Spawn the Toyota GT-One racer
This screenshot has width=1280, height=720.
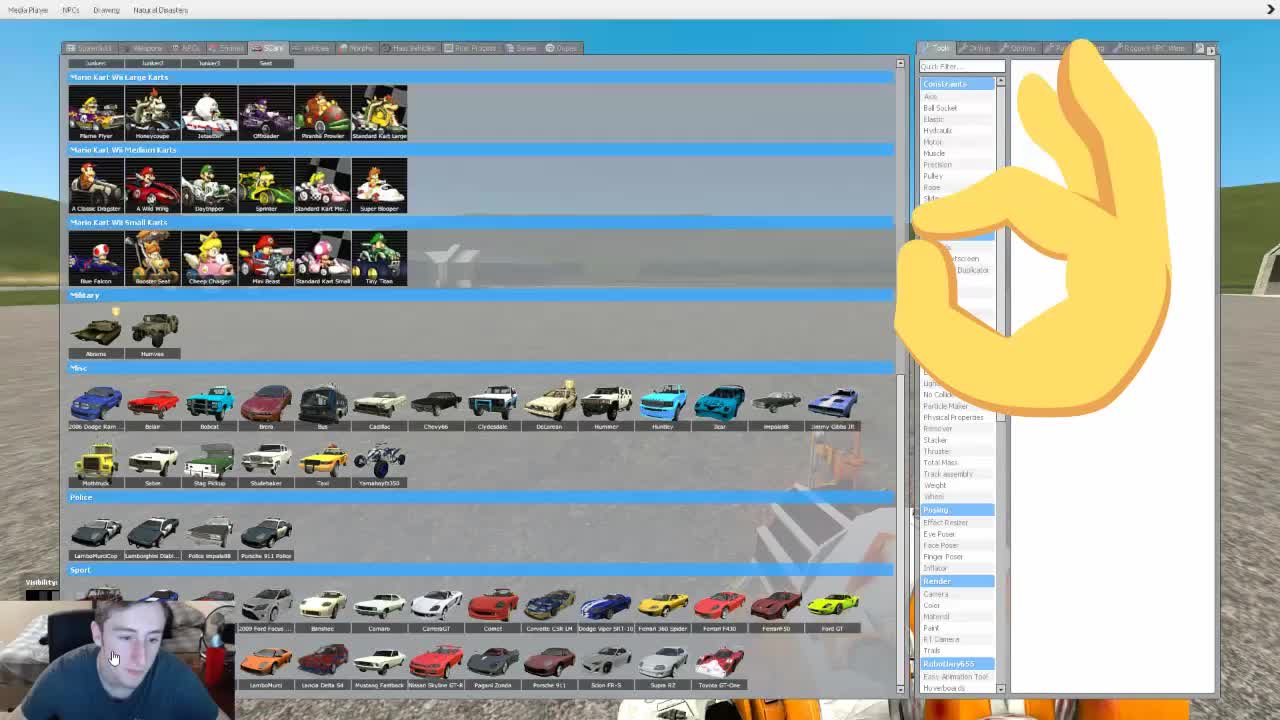pos(720,663)
